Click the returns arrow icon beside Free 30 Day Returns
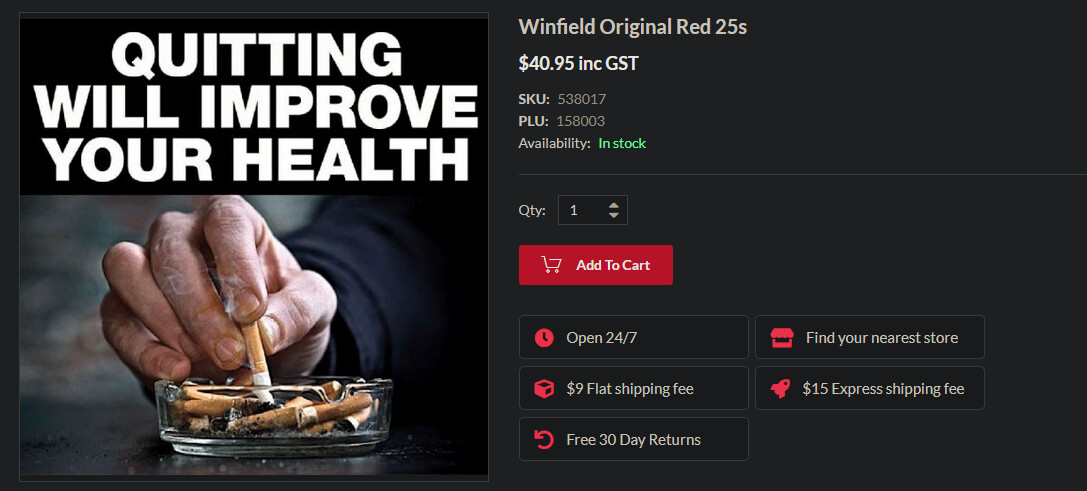The height and width of the screenshot is (491, 1087). [544, 439]
